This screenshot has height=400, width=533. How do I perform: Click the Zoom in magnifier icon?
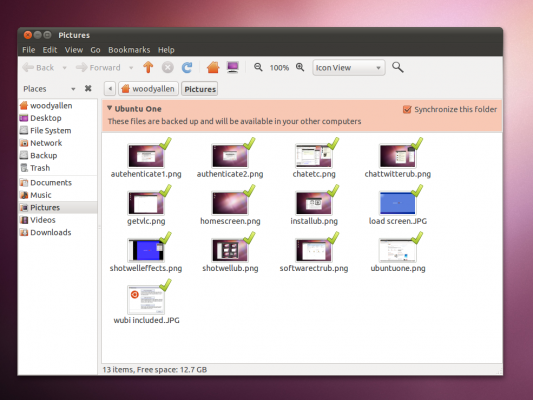coord(300,67)
